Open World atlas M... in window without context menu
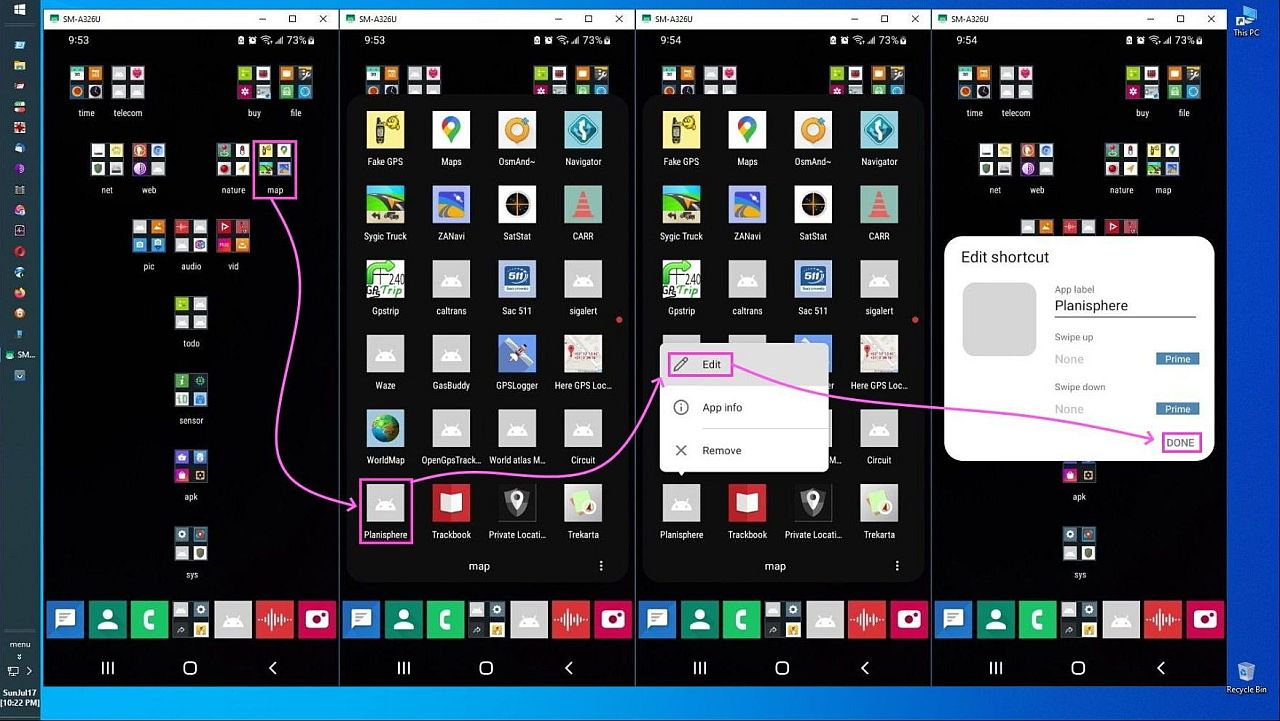This screenshot has width=1280, height=721. pyautogui.click(x=517, y=429)
